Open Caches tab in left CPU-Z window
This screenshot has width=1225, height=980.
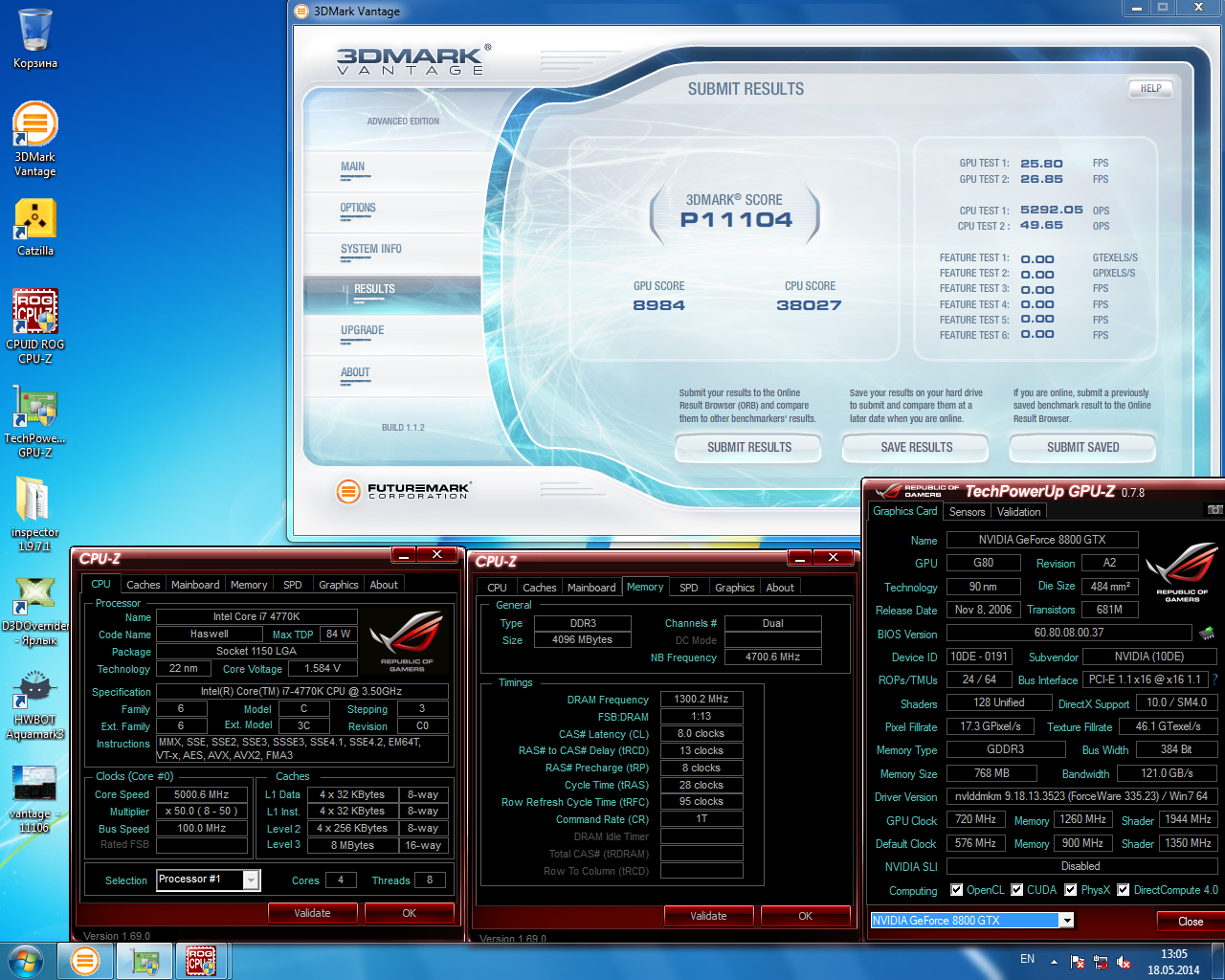(144, 585)
